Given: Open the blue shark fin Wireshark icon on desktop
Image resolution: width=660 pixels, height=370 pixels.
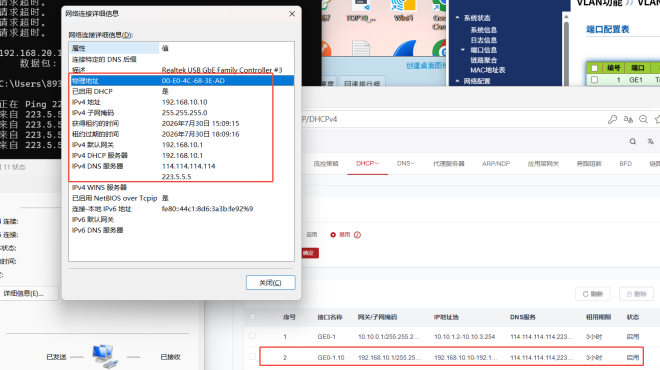Looking at the screenshot, I should [405, 48].
